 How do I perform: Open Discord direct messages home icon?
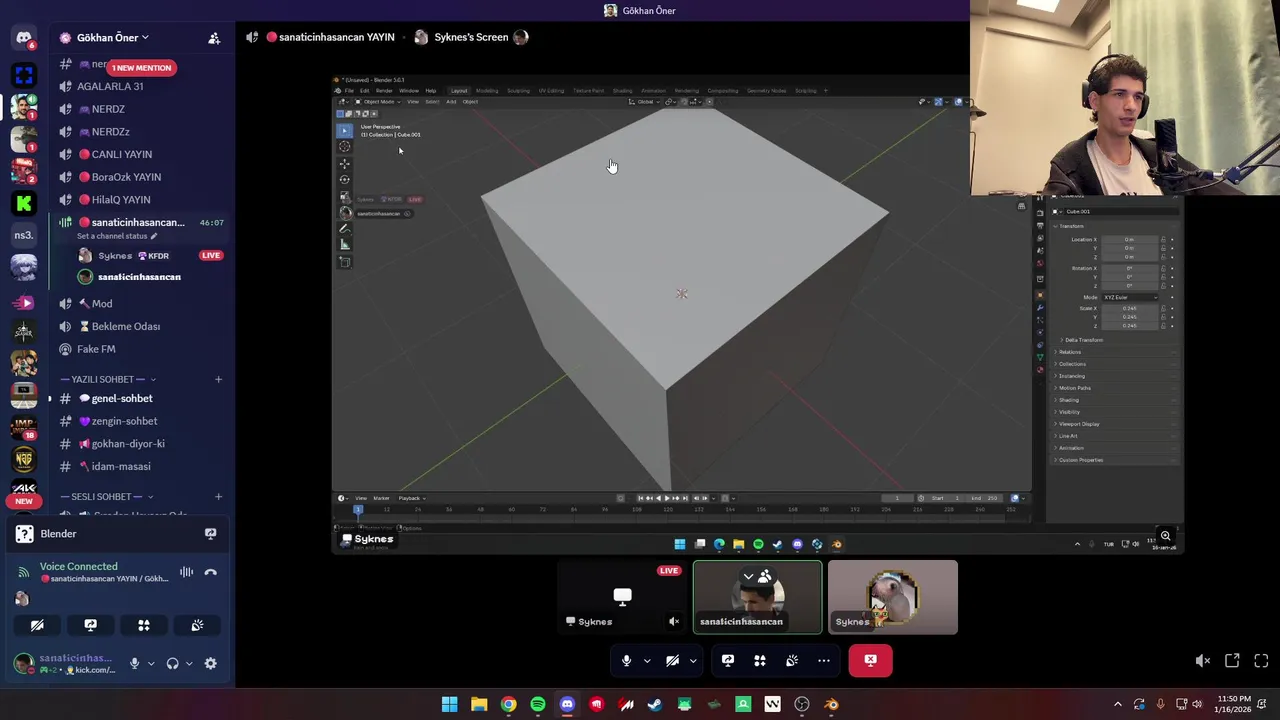coord(24,38)
